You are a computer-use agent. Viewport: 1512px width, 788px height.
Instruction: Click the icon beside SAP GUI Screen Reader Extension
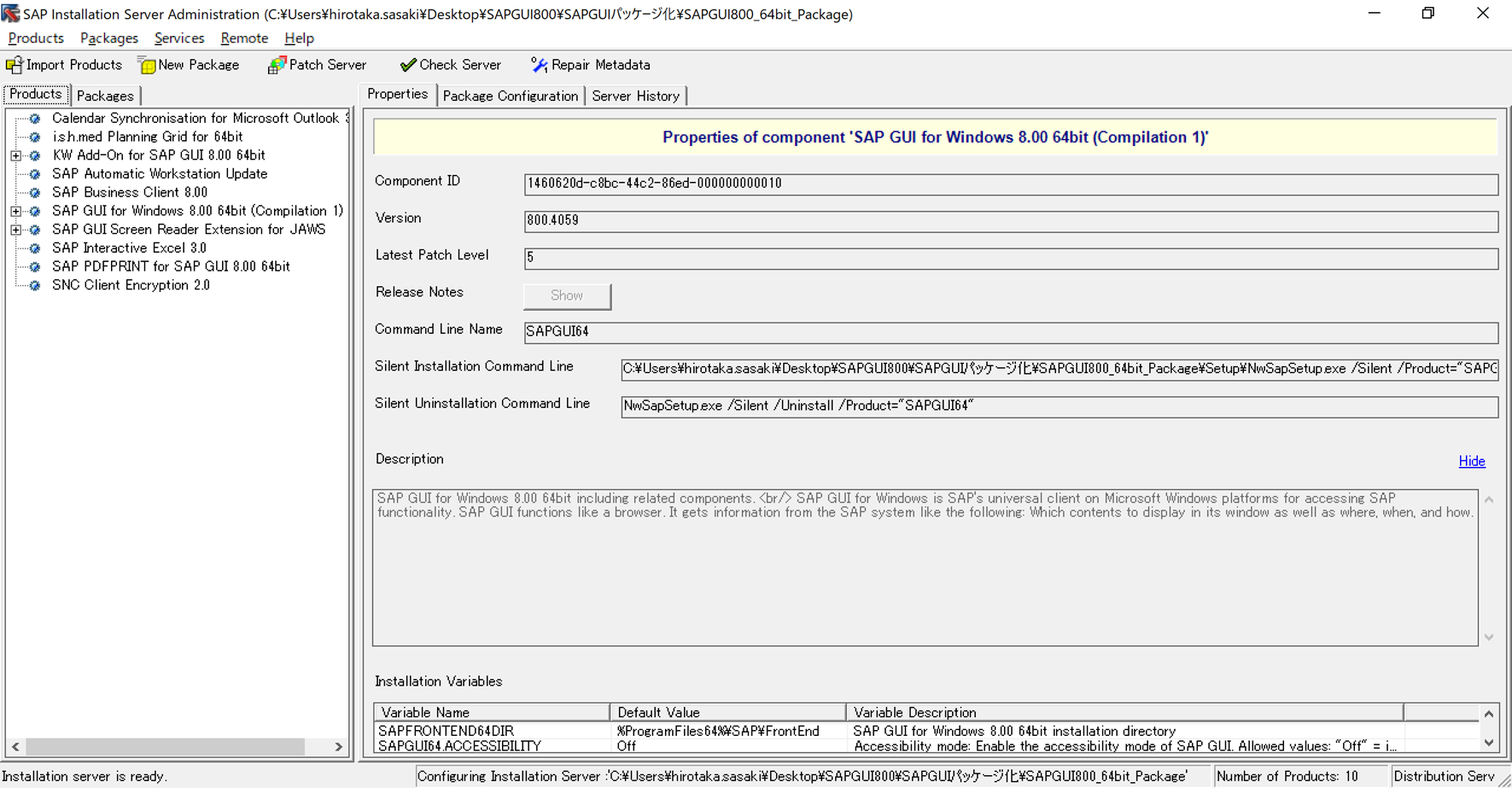(x=35, y=230)
